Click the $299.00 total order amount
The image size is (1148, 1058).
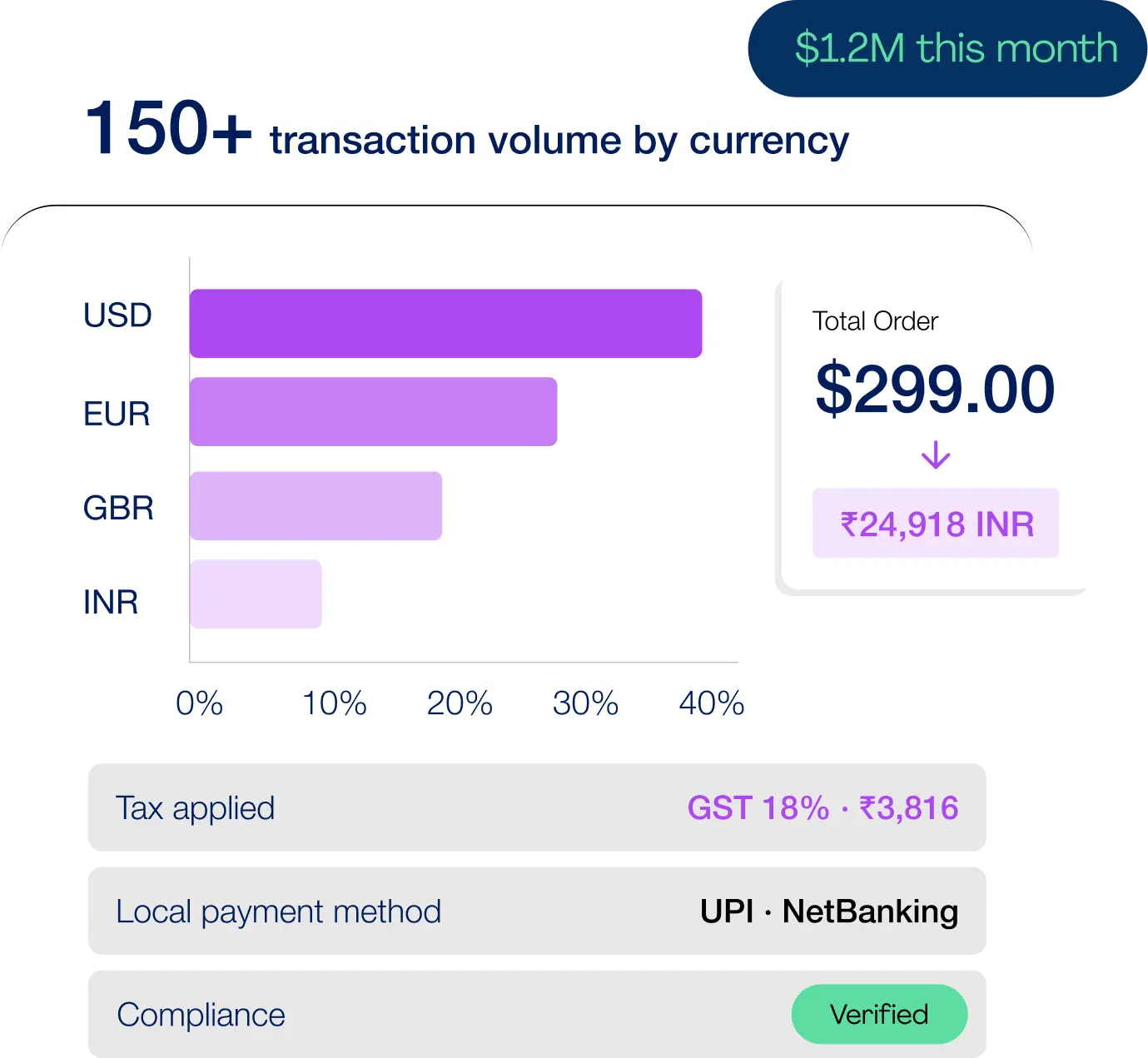click(x=935, y=389)
